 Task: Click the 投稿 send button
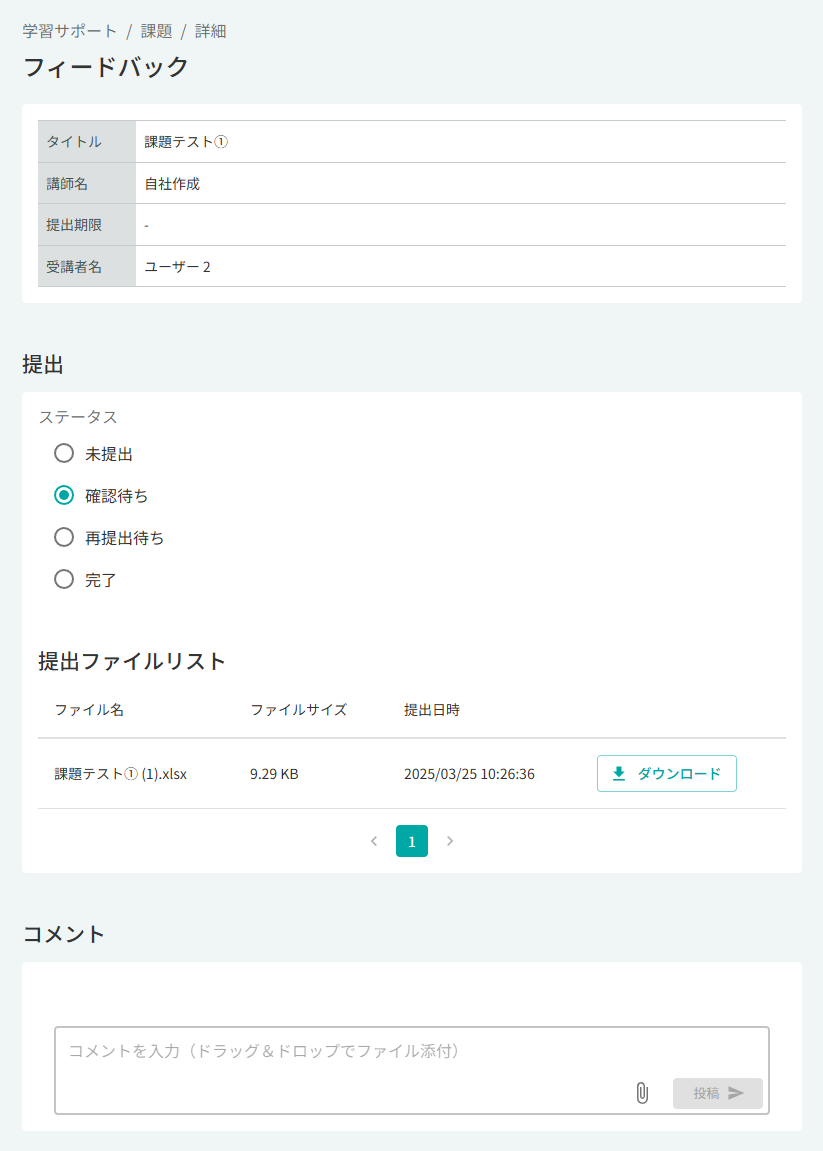pos(717,1093)
